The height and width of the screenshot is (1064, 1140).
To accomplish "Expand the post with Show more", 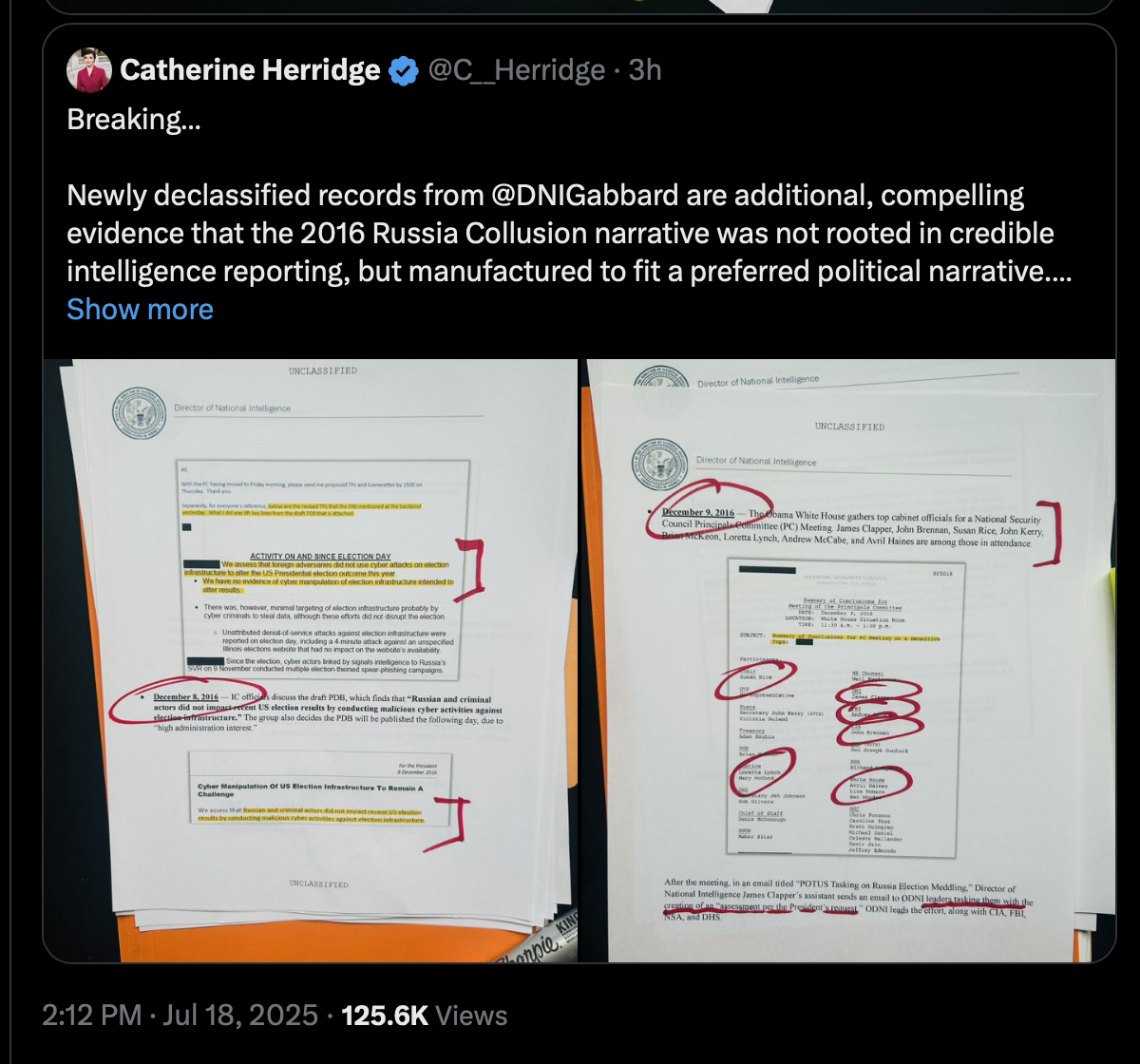I will [140, 309].
